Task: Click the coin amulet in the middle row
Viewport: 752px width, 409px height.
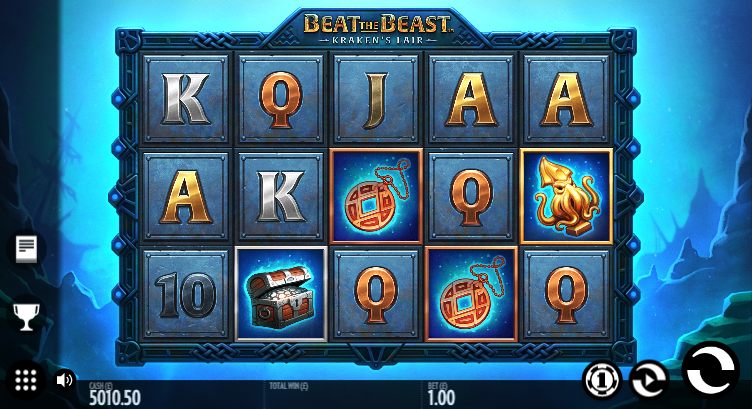Action: (376, 196)
